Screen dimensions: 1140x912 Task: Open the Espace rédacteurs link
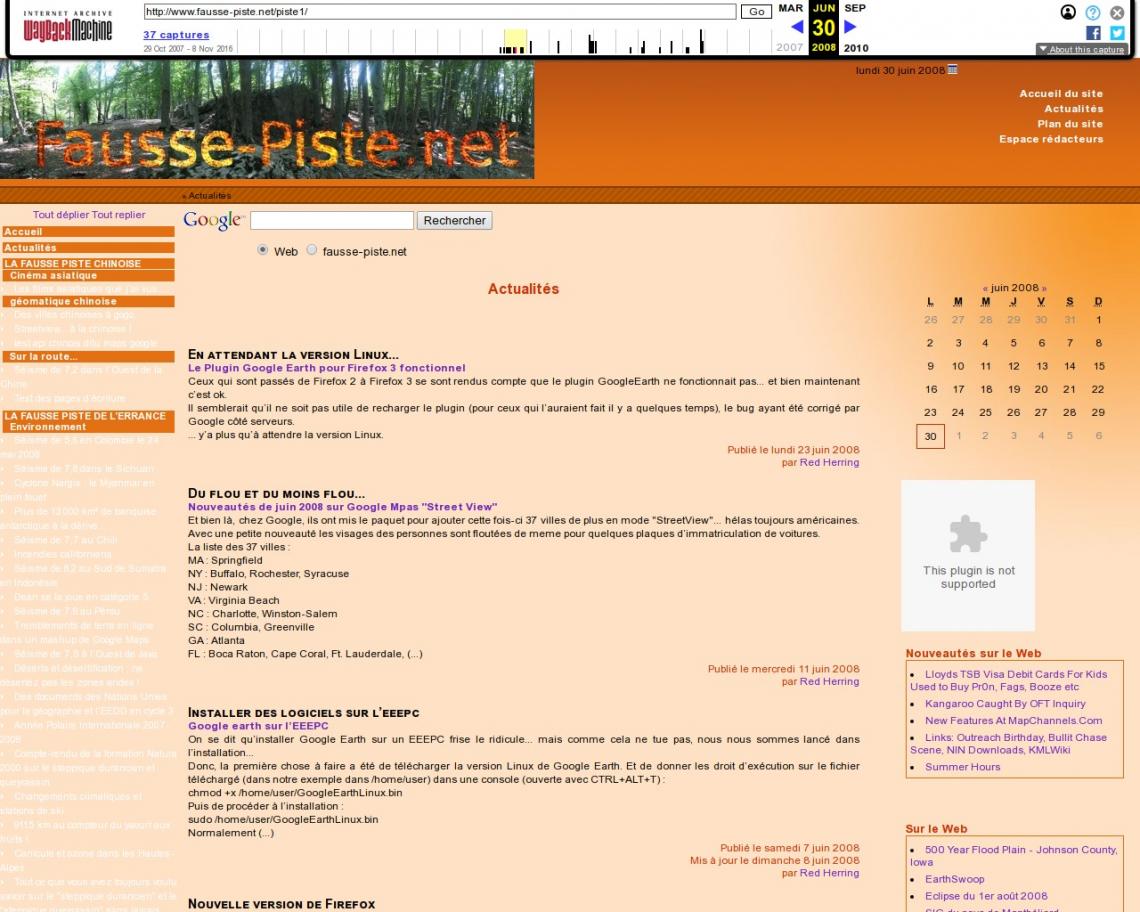(x=1051, y=140)
